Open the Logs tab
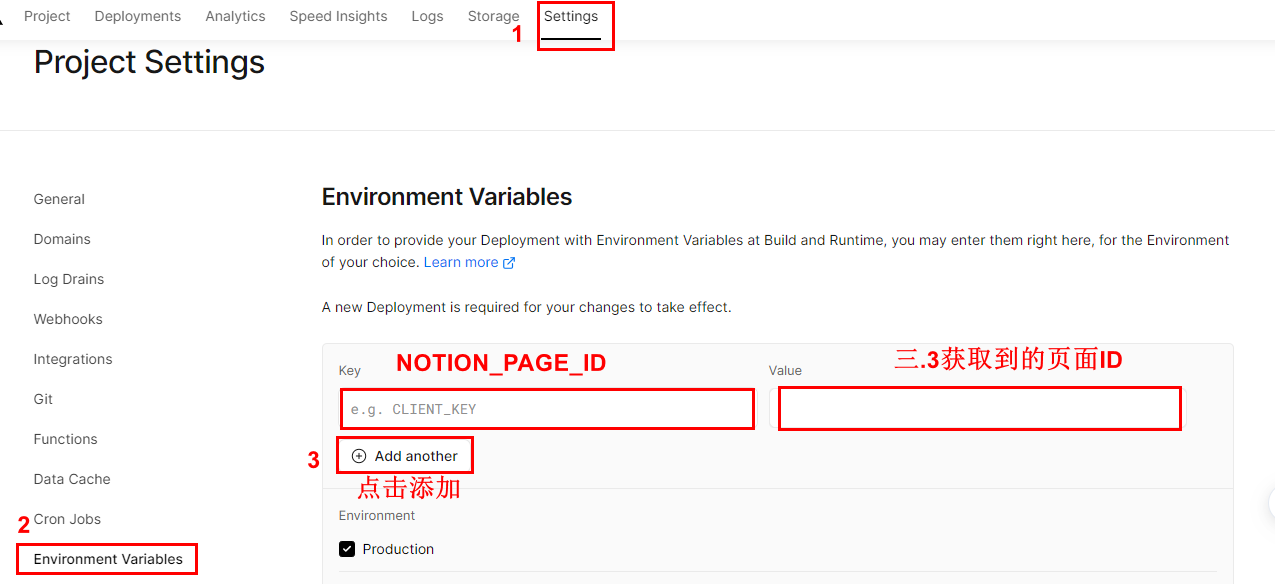This screenshot has height=584, width=1275. click(x=427, y=16)
